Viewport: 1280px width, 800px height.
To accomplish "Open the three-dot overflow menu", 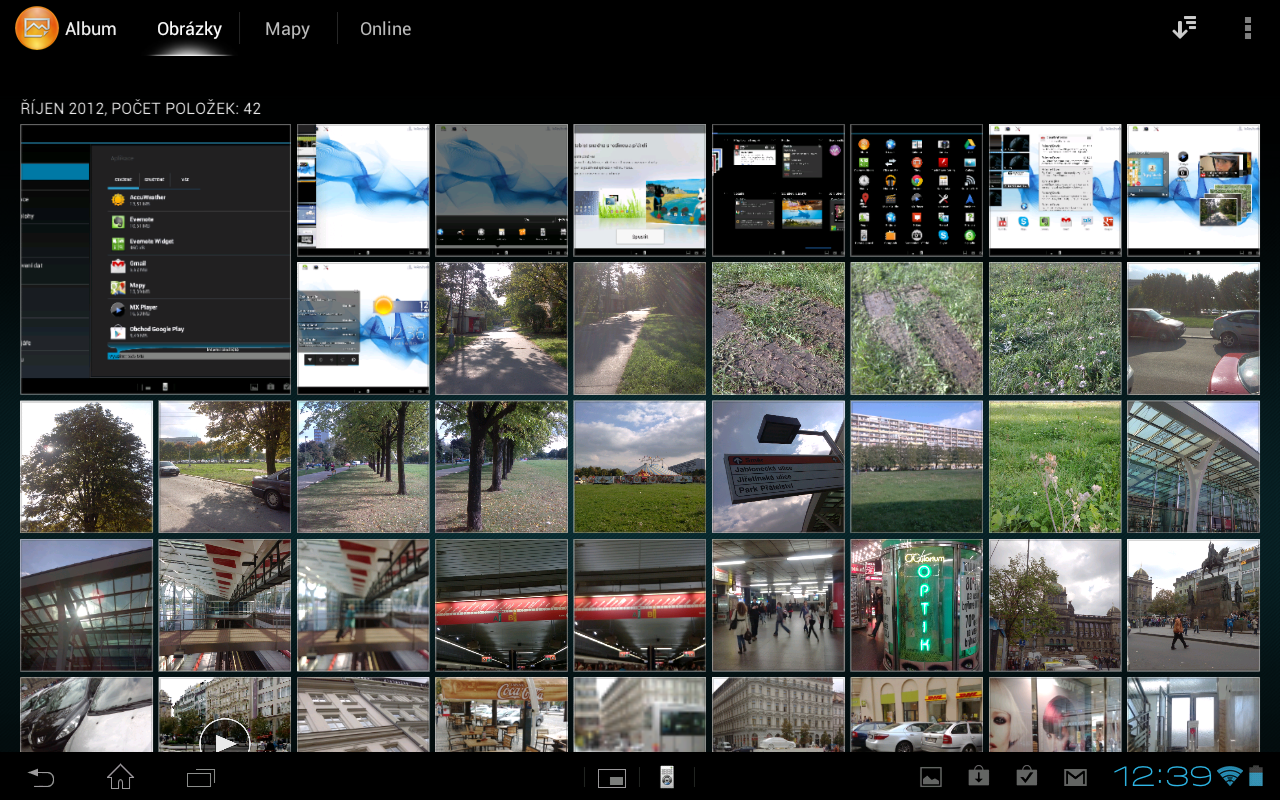I will click(1247, 28).
